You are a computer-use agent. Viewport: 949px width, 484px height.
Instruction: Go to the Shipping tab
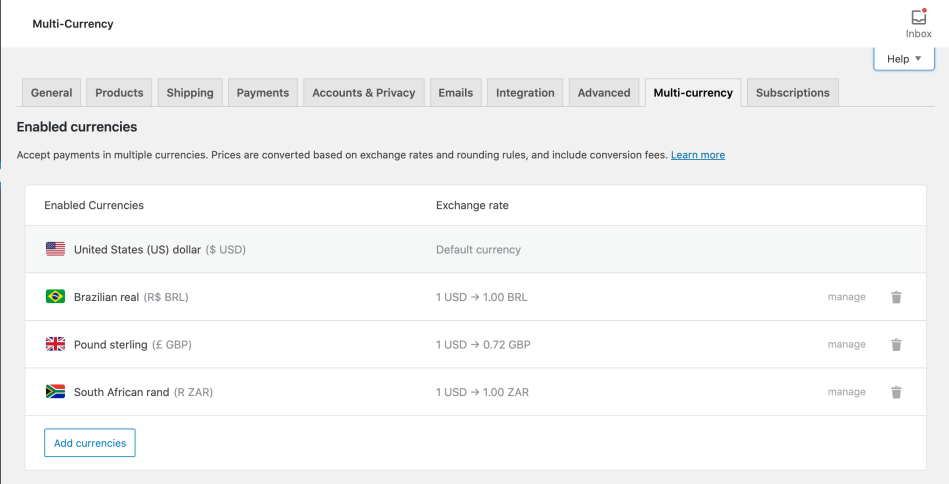coord(190,93)
